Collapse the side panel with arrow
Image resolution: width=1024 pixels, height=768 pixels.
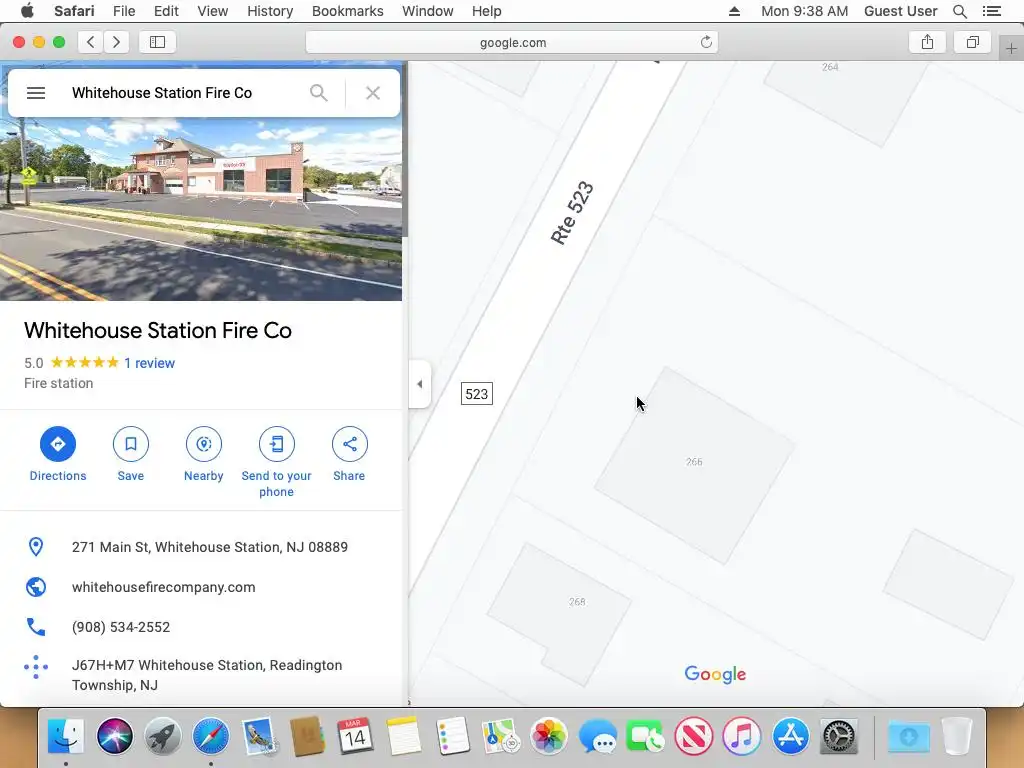click(x=419, y=384)
